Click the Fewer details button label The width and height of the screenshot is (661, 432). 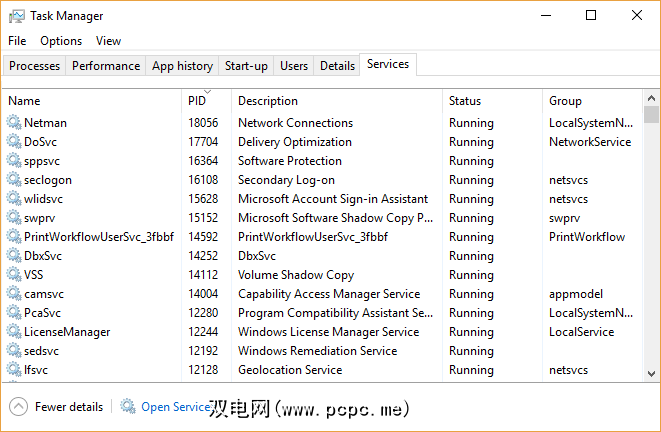click(68, 407)
